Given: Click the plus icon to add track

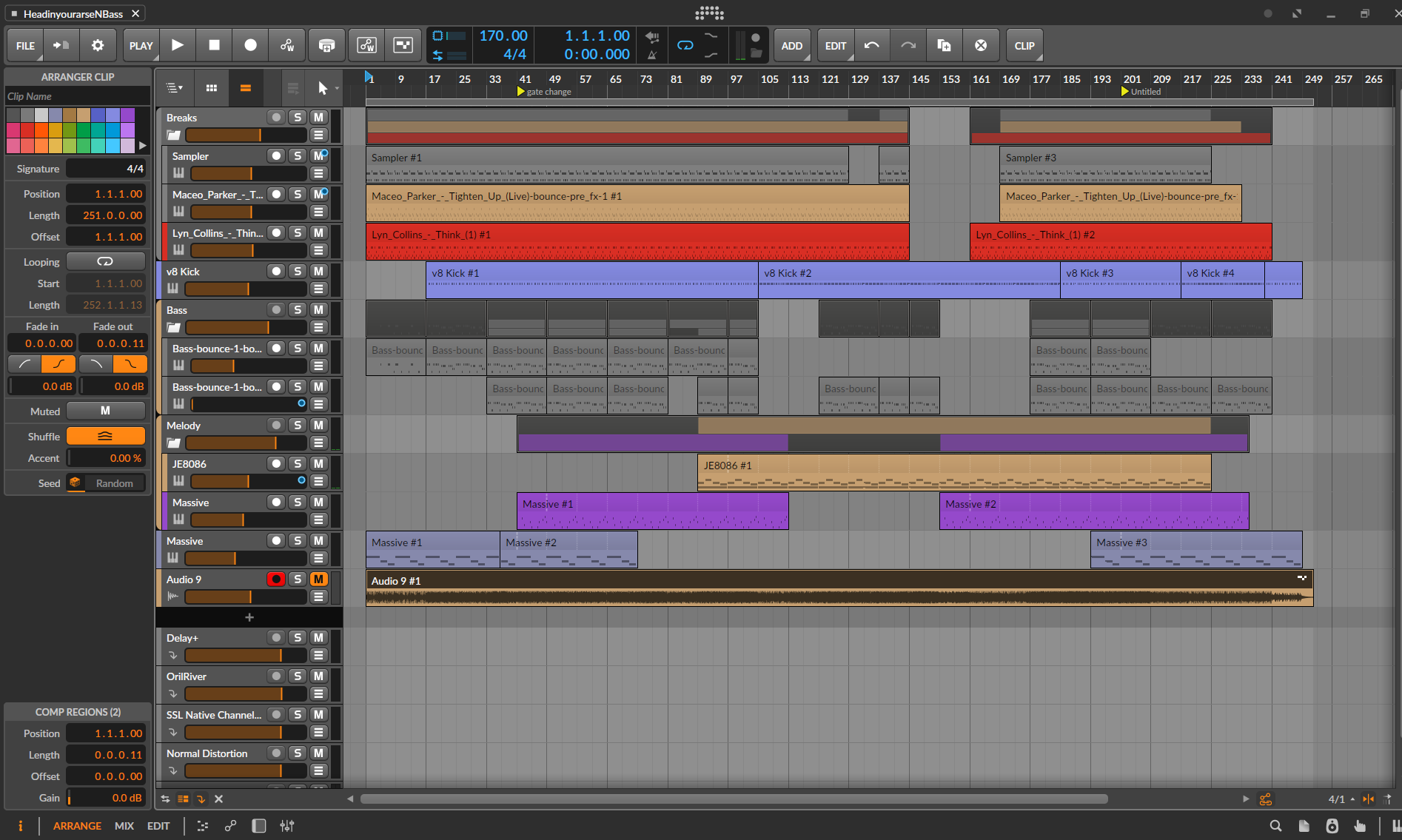Looking at the screenshot, I should pos(249,617).
